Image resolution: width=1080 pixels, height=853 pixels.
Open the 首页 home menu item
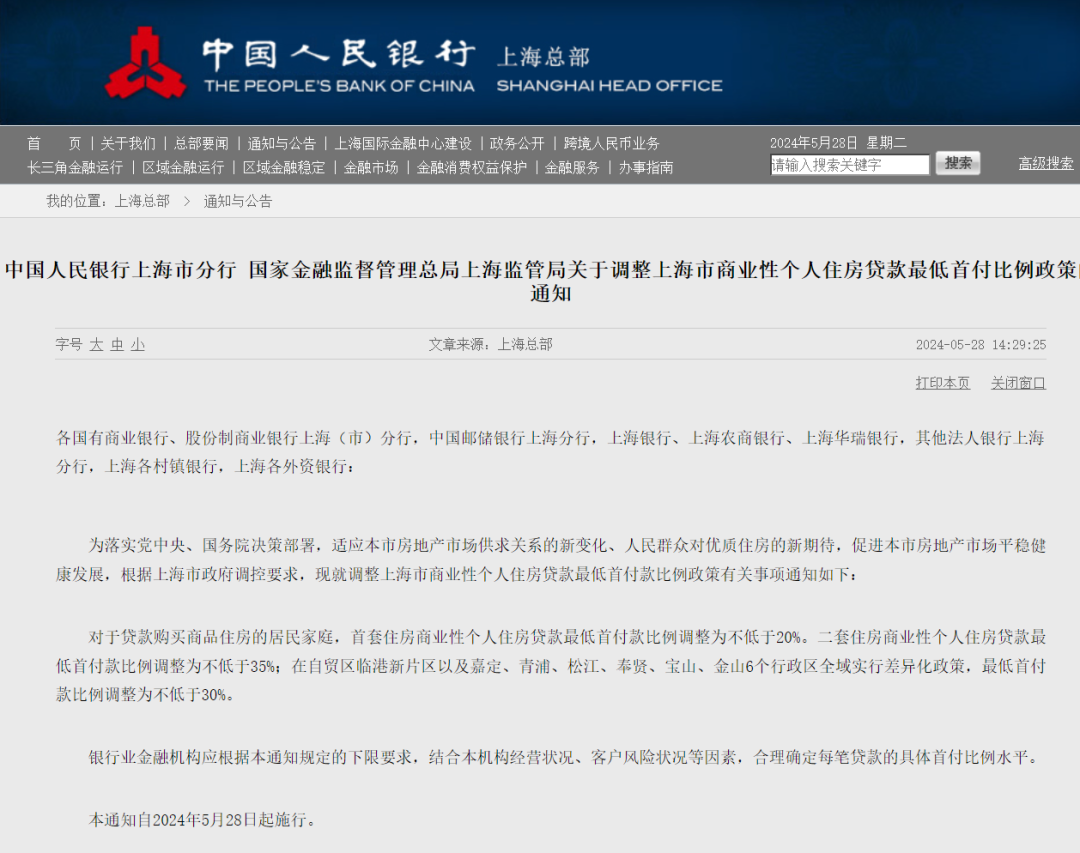click(x=54, y=143)
